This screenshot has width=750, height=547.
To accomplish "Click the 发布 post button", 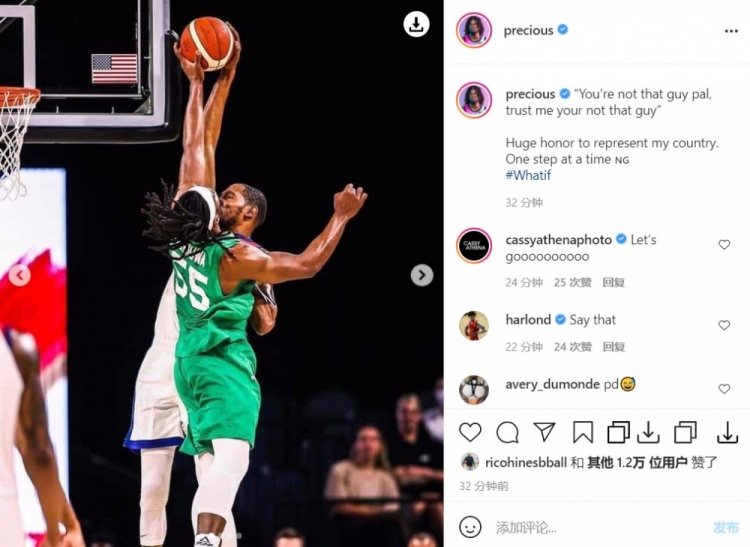I will click(x=726, y=527).
